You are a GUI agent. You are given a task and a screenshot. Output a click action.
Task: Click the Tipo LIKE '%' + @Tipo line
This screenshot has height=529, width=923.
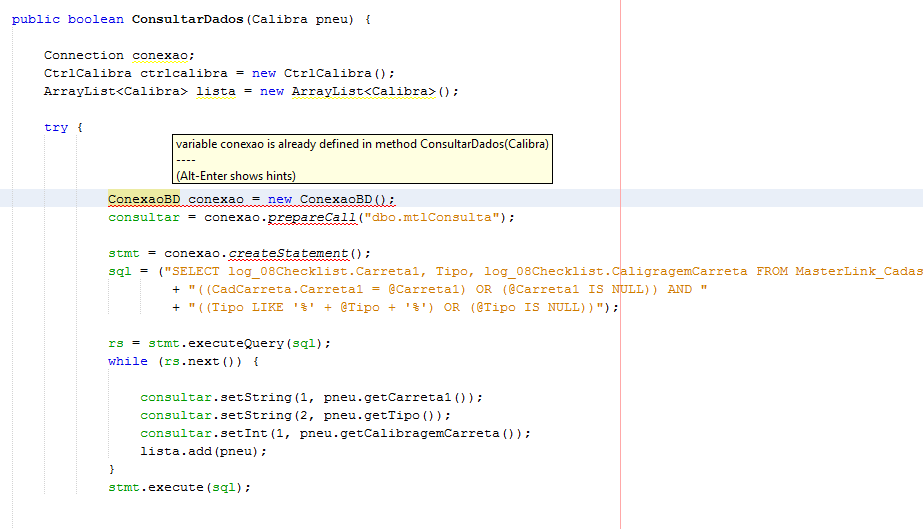click(x=396, y=308)
